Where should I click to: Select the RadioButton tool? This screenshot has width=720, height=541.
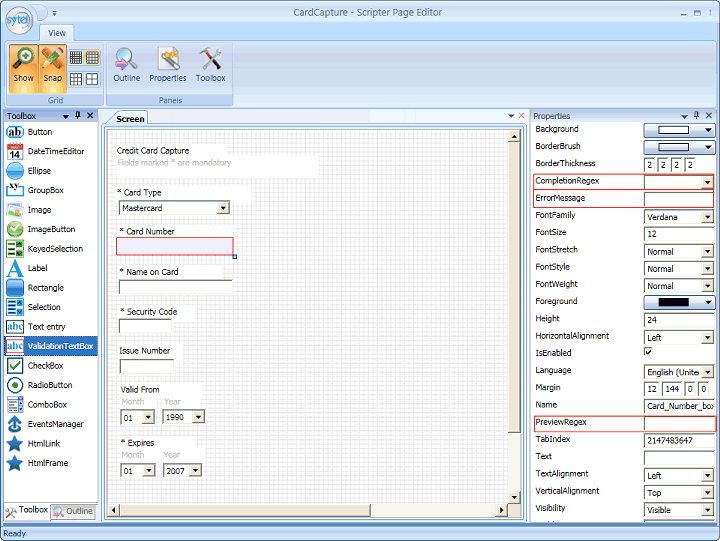[x=51, y=385]
